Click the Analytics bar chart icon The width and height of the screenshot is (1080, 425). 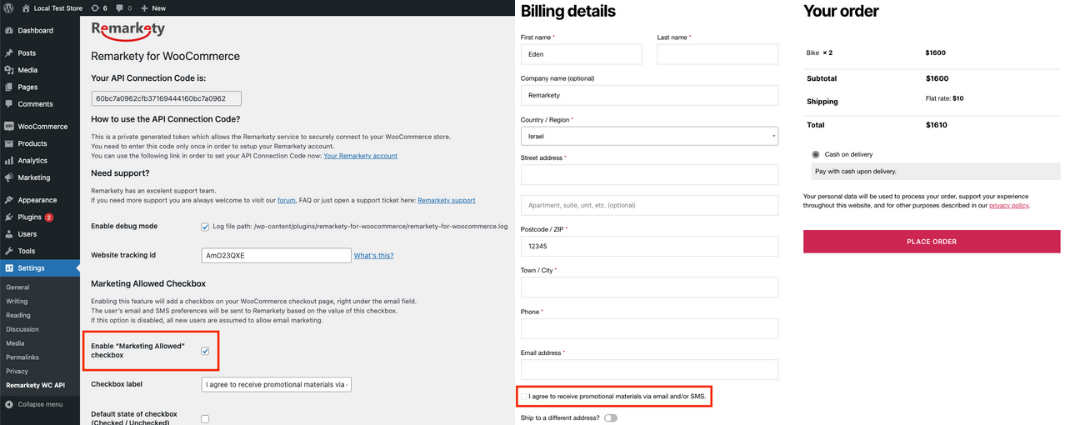pyautogui.click(x=9, y=160)
